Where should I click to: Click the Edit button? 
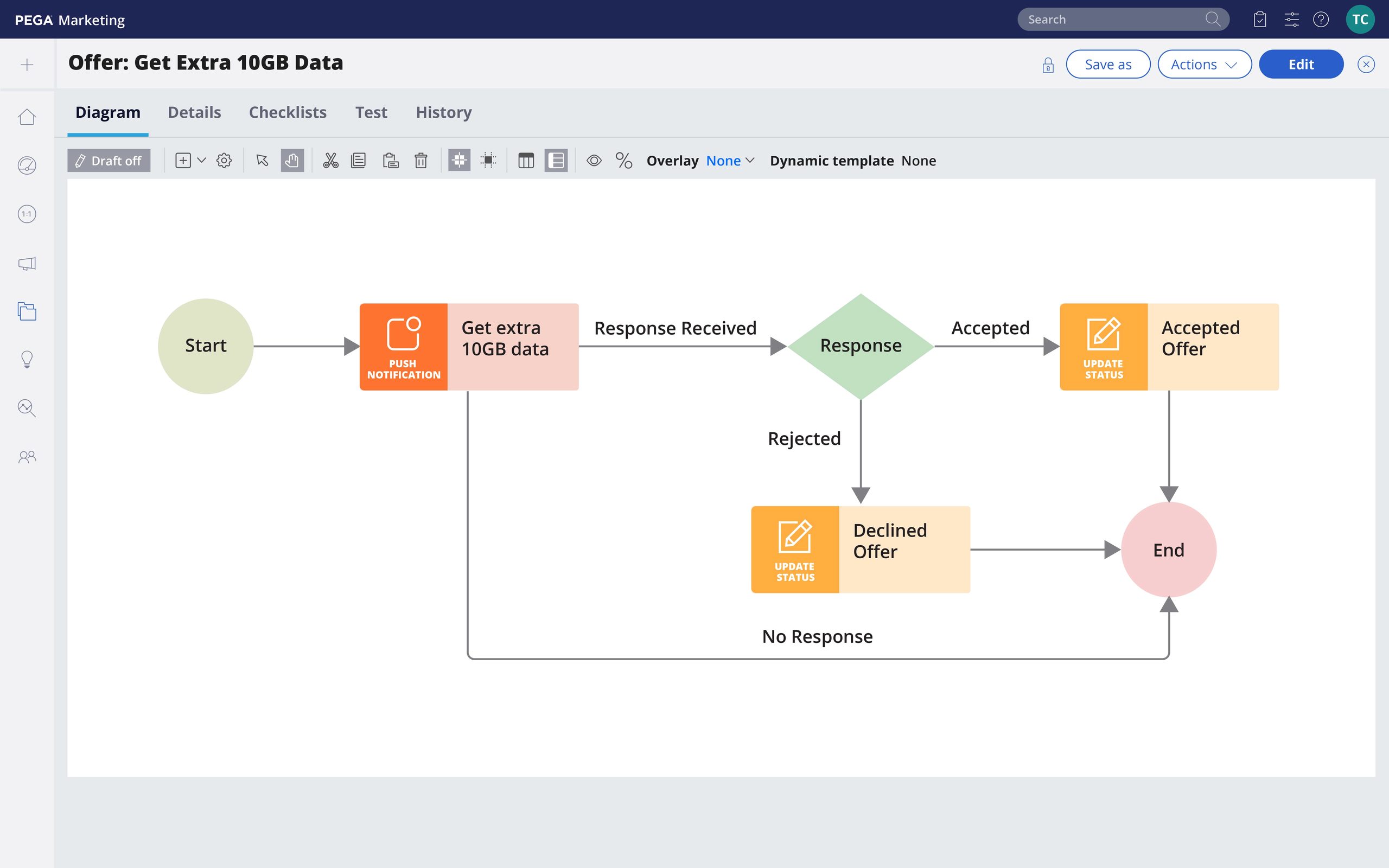pyautogui.click(x=1301, y=65)
